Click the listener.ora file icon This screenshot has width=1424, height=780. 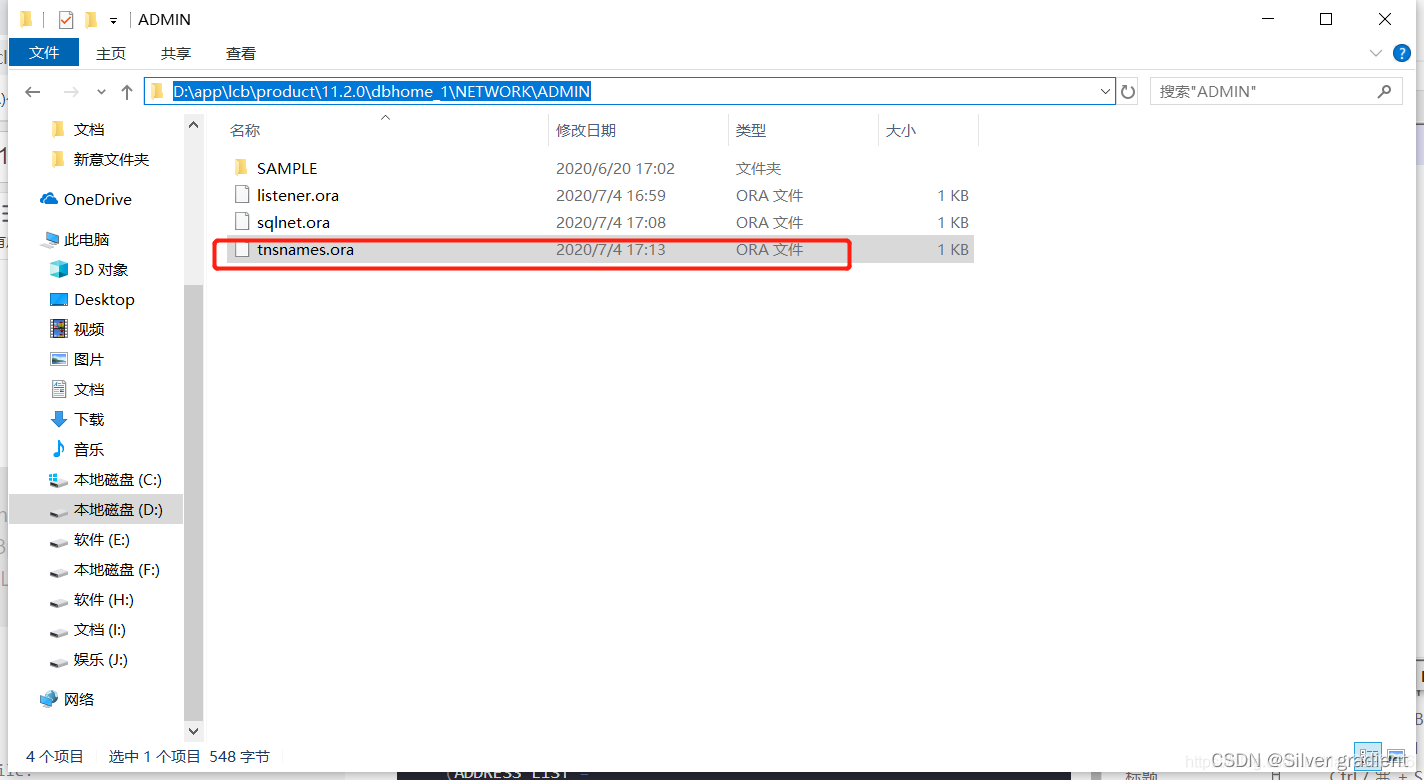coord(240,195)
